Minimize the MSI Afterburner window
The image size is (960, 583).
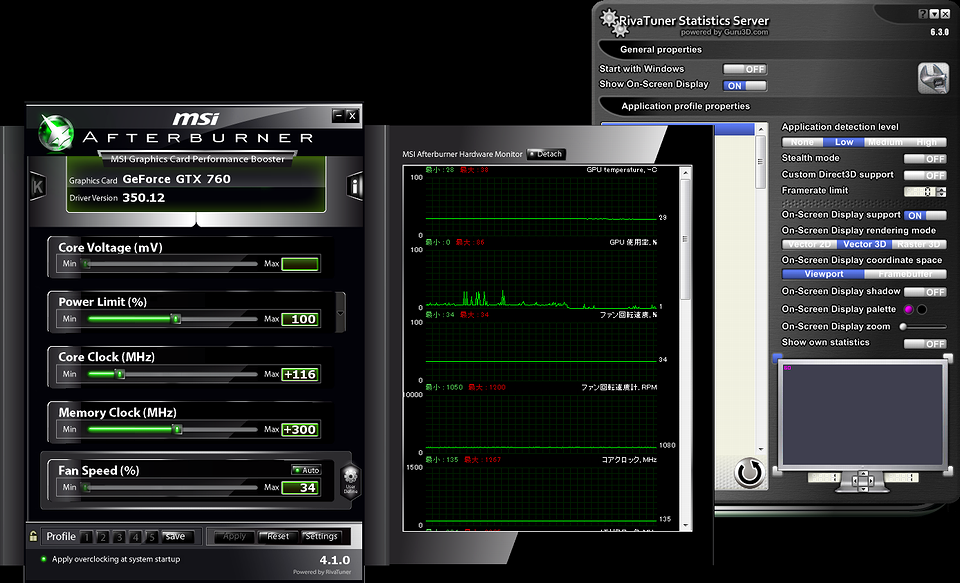click(338, 115)
